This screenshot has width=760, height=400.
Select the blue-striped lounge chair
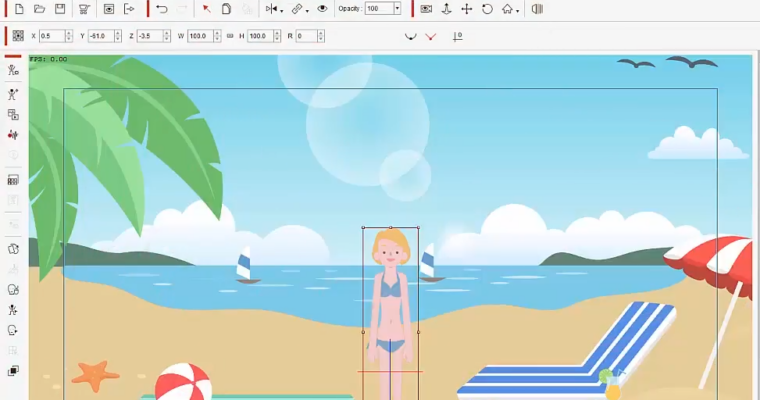[567, 354]
